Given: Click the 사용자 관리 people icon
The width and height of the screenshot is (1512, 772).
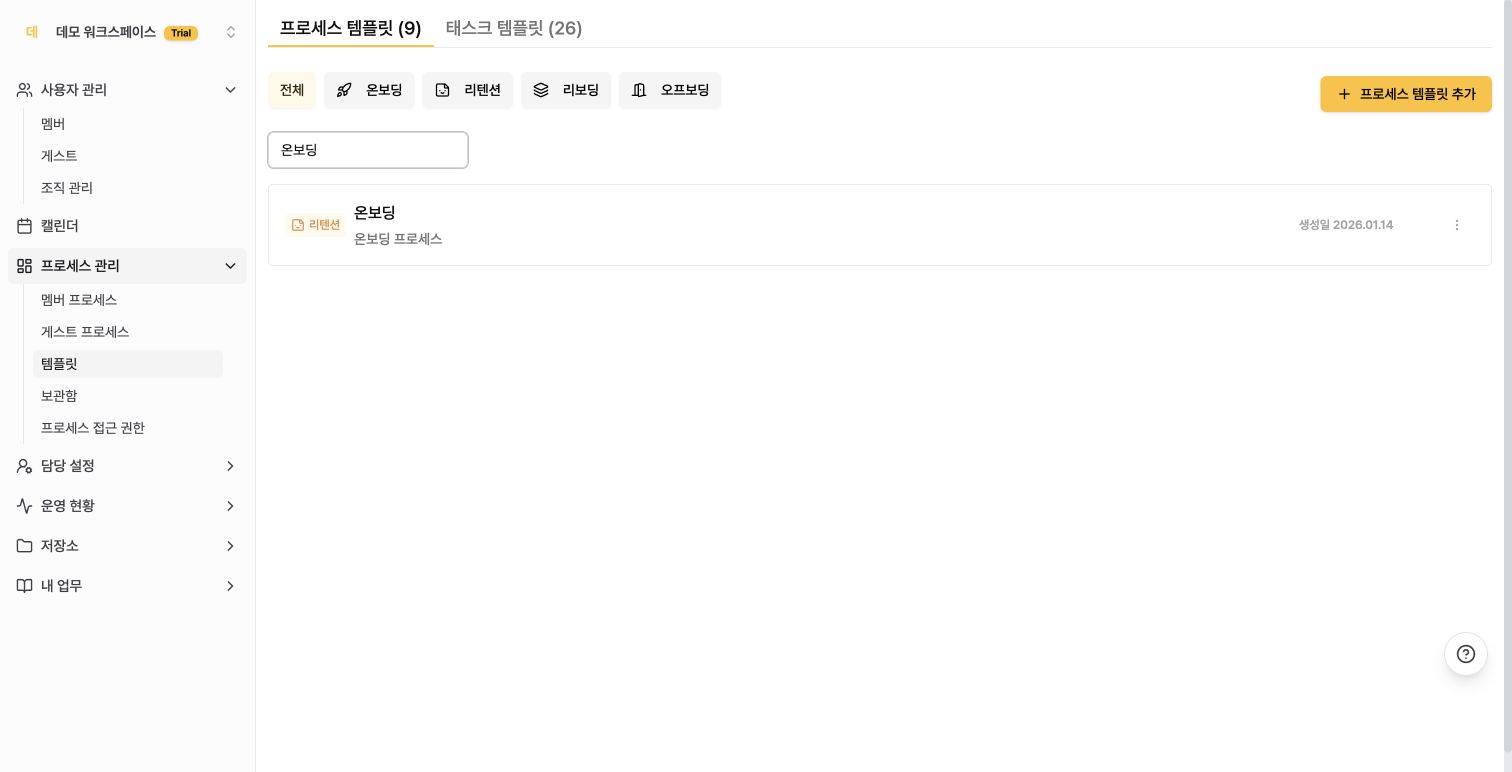Looking at the screenshot, I should pyautogui.click(x=25, y=90).
